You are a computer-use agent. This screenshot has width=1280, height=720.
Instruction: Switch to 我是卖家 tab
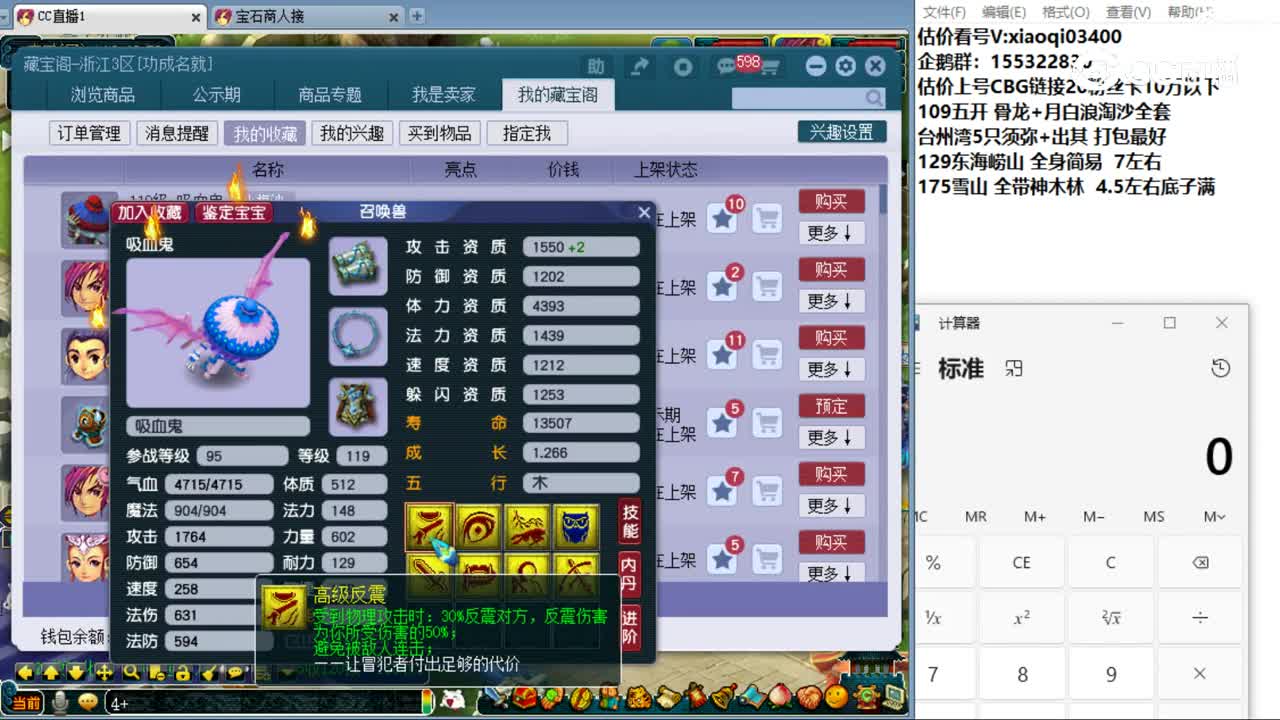(x=444, y=95)
